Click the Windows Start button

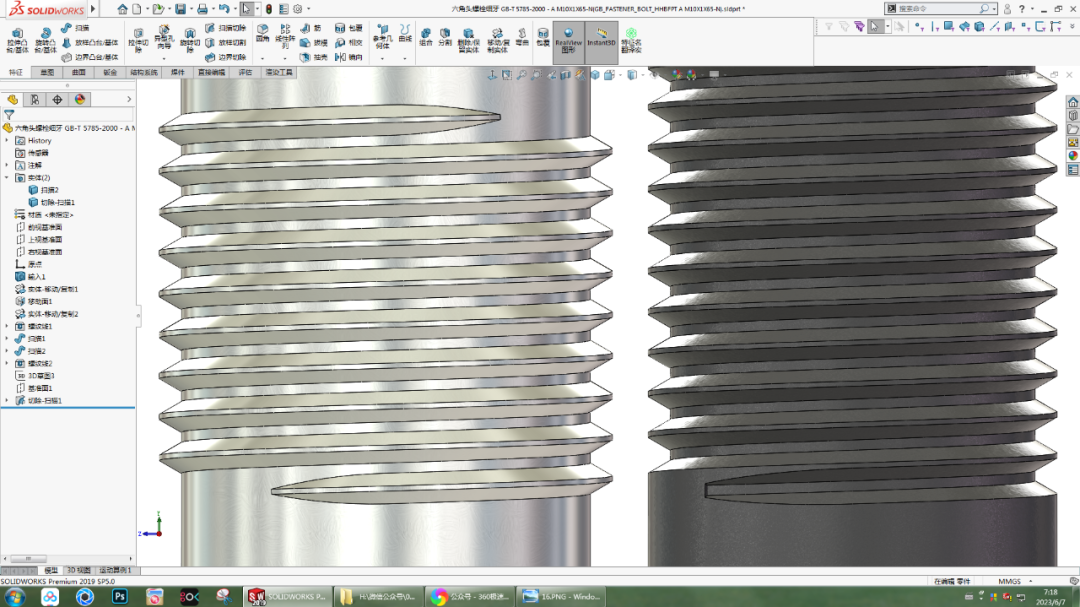[15, 598]
